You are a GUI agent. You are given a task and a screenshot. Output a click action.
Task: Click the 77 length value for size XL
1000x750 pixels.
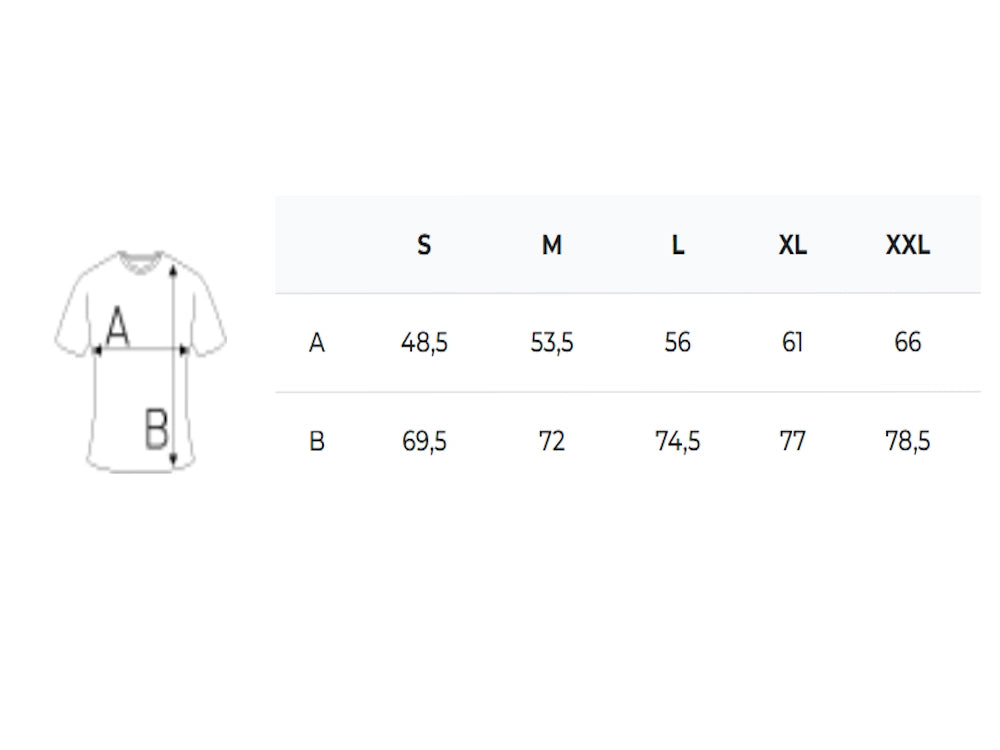coord(793,441)
